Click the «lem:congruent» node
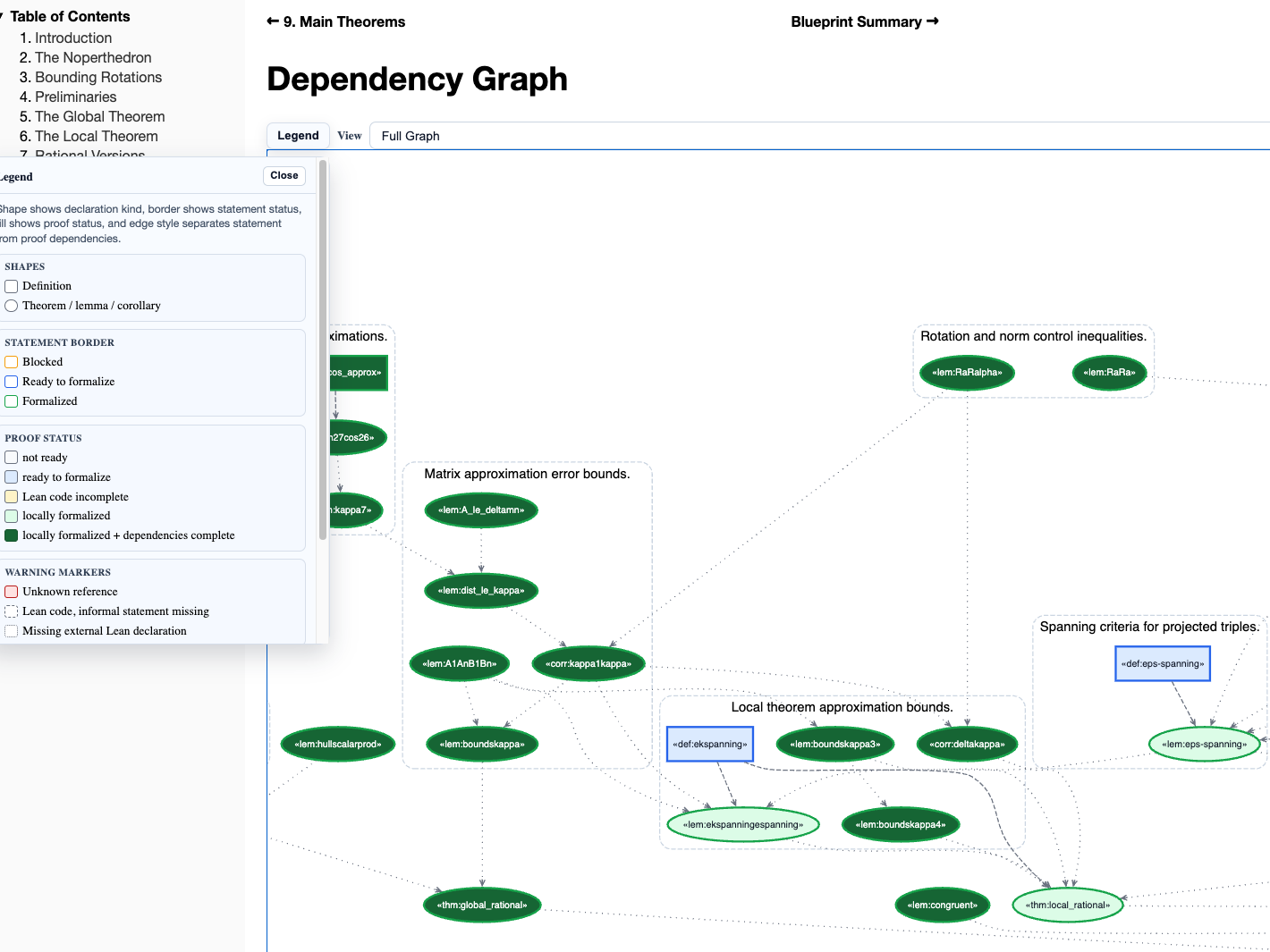Viewport: 1270px width, 952px height. 942,905
